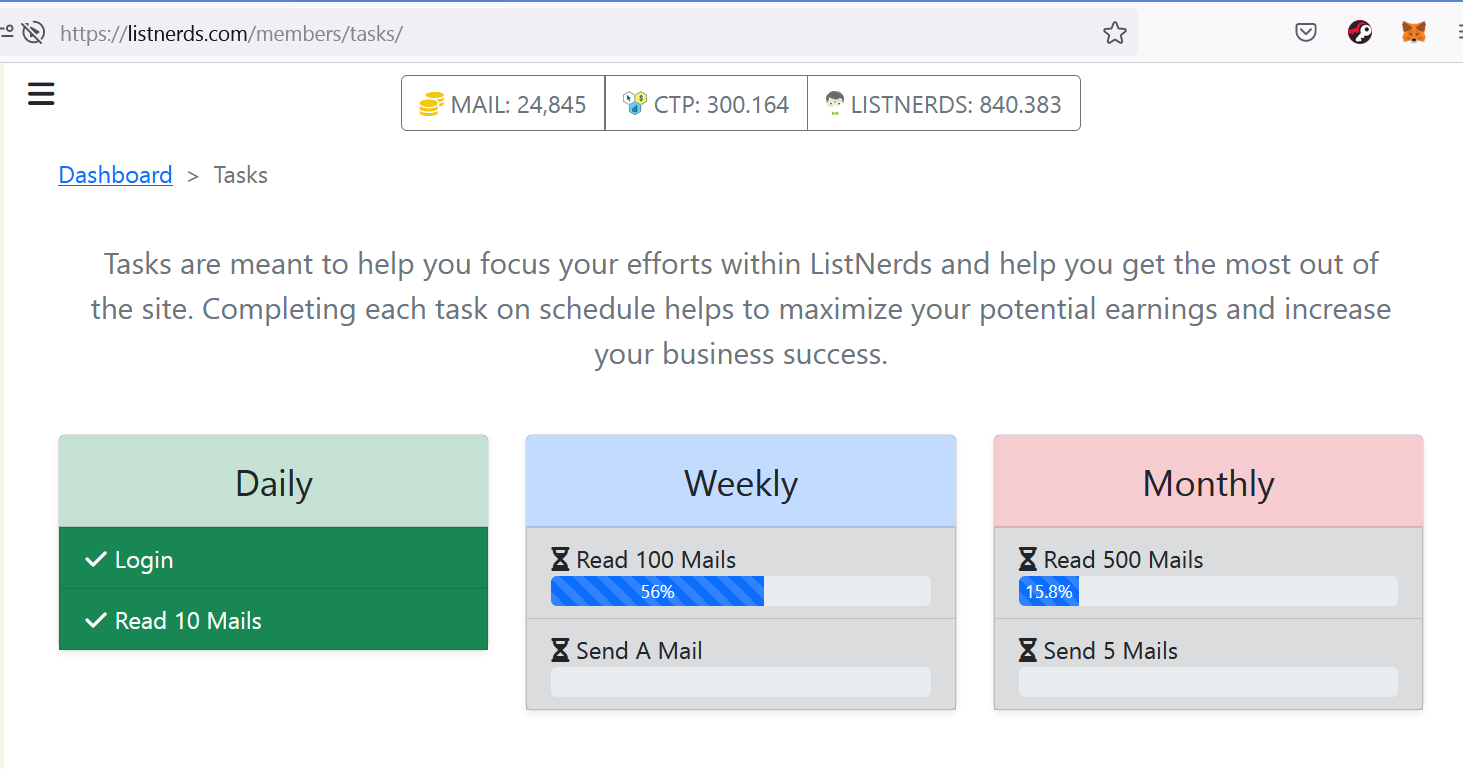Click the Read 100 Mails hourglass icon

(561, 559)
